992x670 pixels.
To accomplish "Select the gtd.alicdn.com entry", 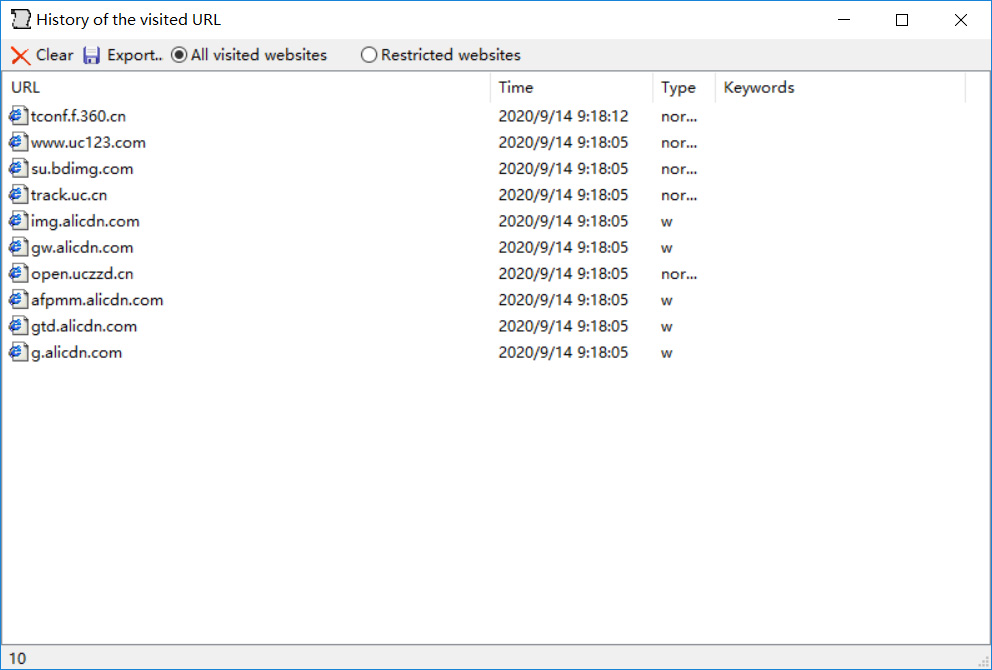I will point(84,326).
